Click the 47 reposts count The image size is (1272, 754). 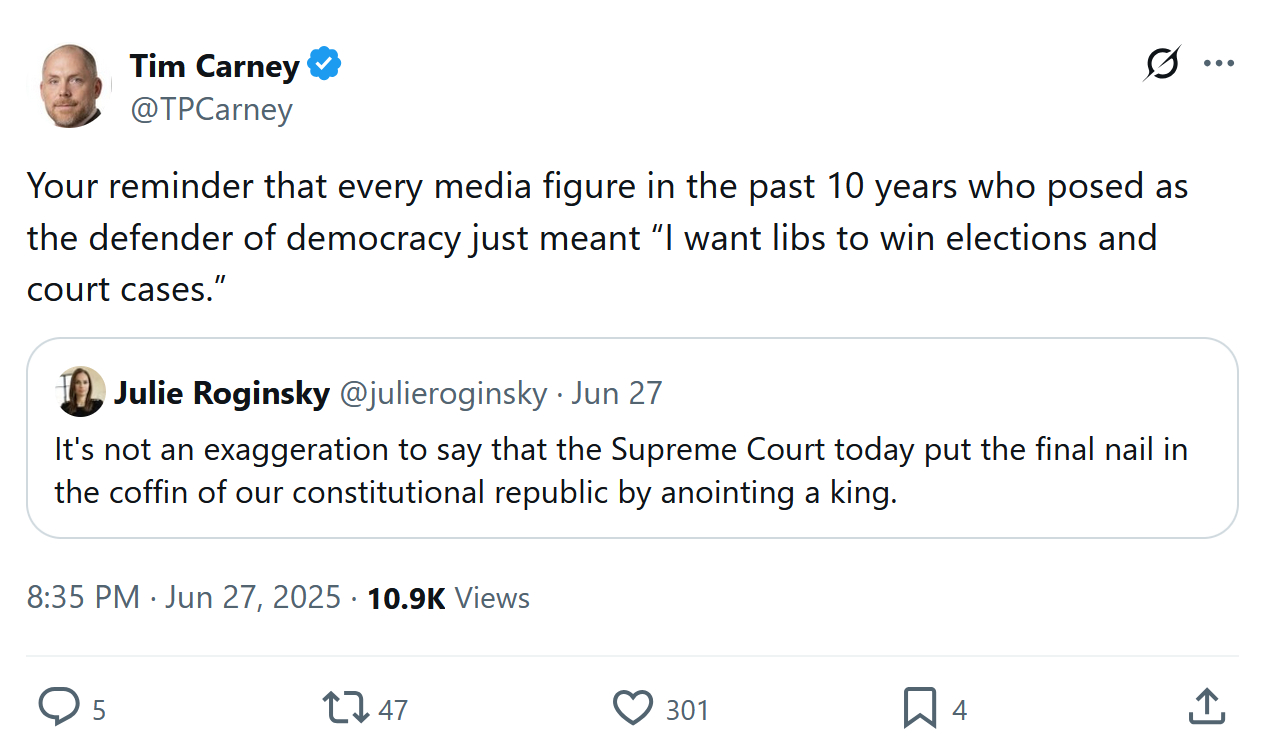pyautogui.click(x=393, y=710)
